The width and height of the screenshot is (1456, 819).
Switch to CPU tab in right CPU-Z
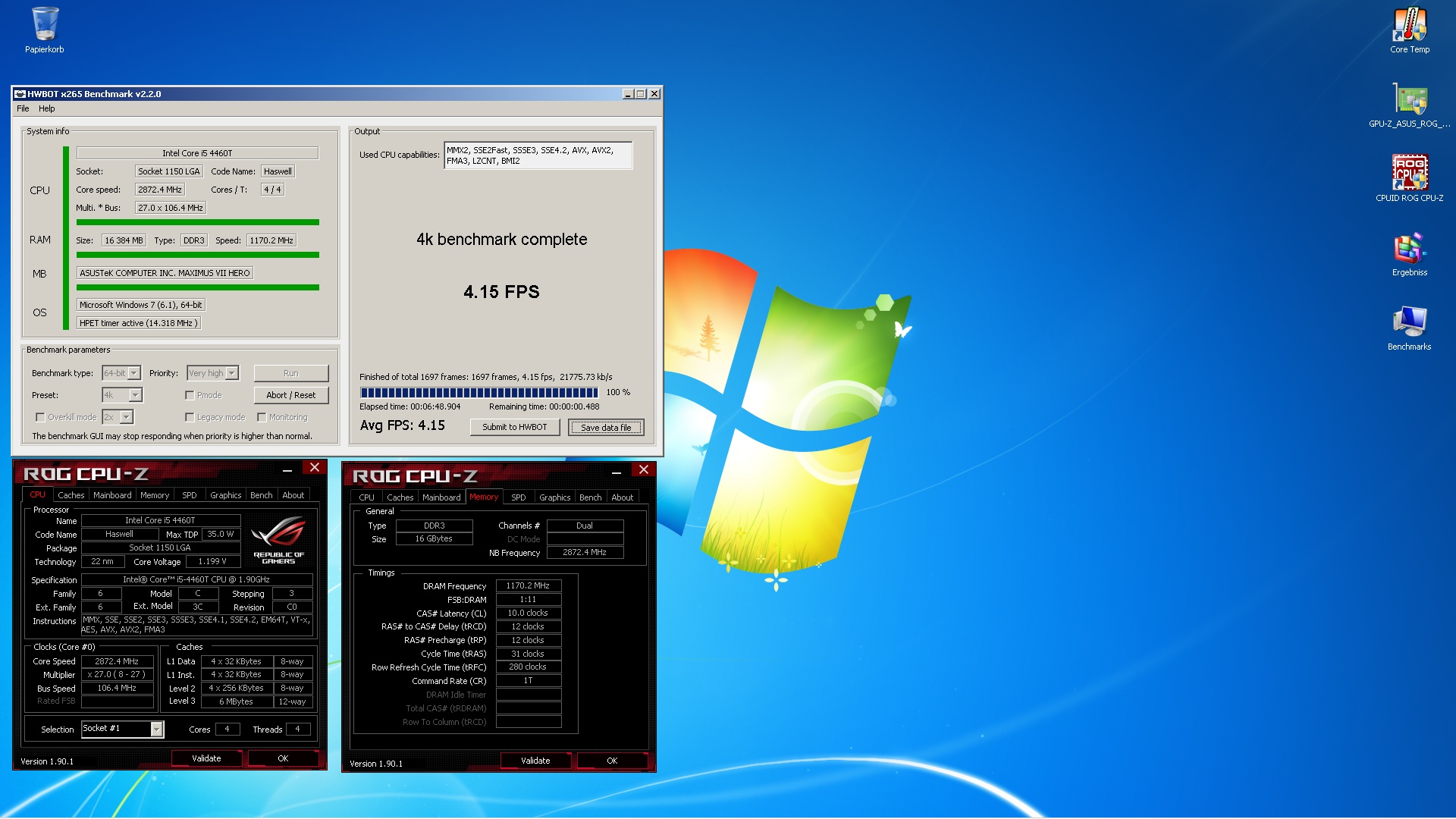(367, 497)
